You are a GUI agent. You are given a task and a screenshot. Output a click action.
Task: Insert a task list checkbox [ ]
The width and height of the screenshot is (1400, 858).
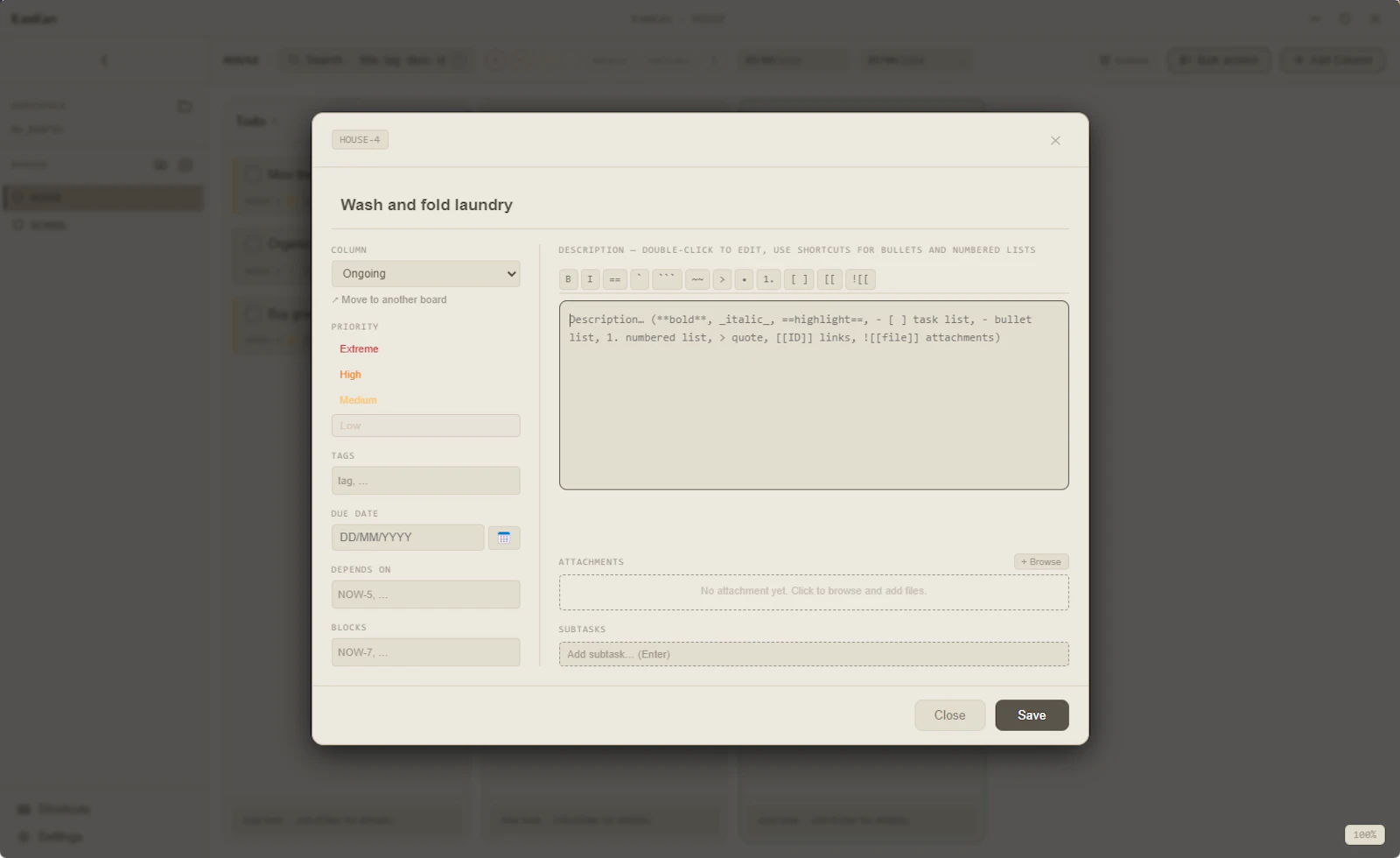tap(799, 279)
